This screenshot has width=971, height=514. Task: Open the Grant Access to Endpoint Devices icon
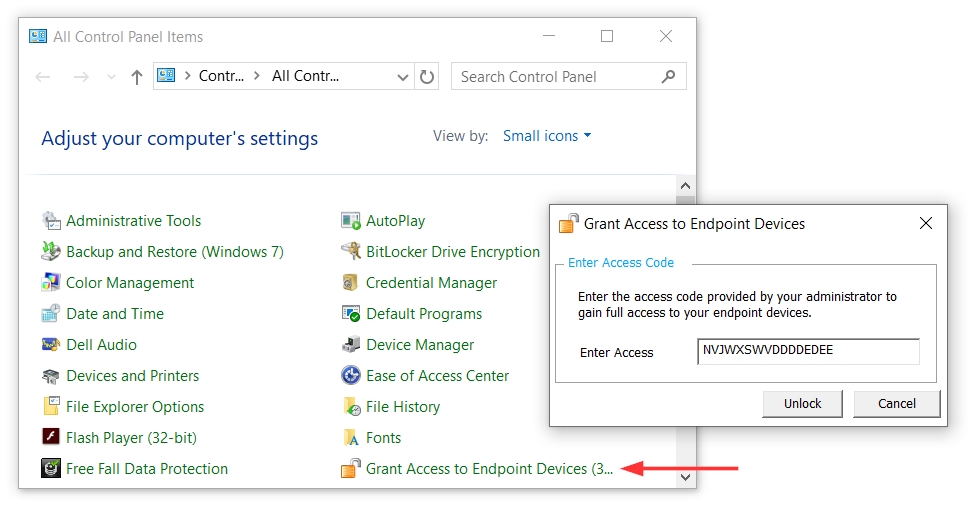pyautogui.click(x=351, y=469)
